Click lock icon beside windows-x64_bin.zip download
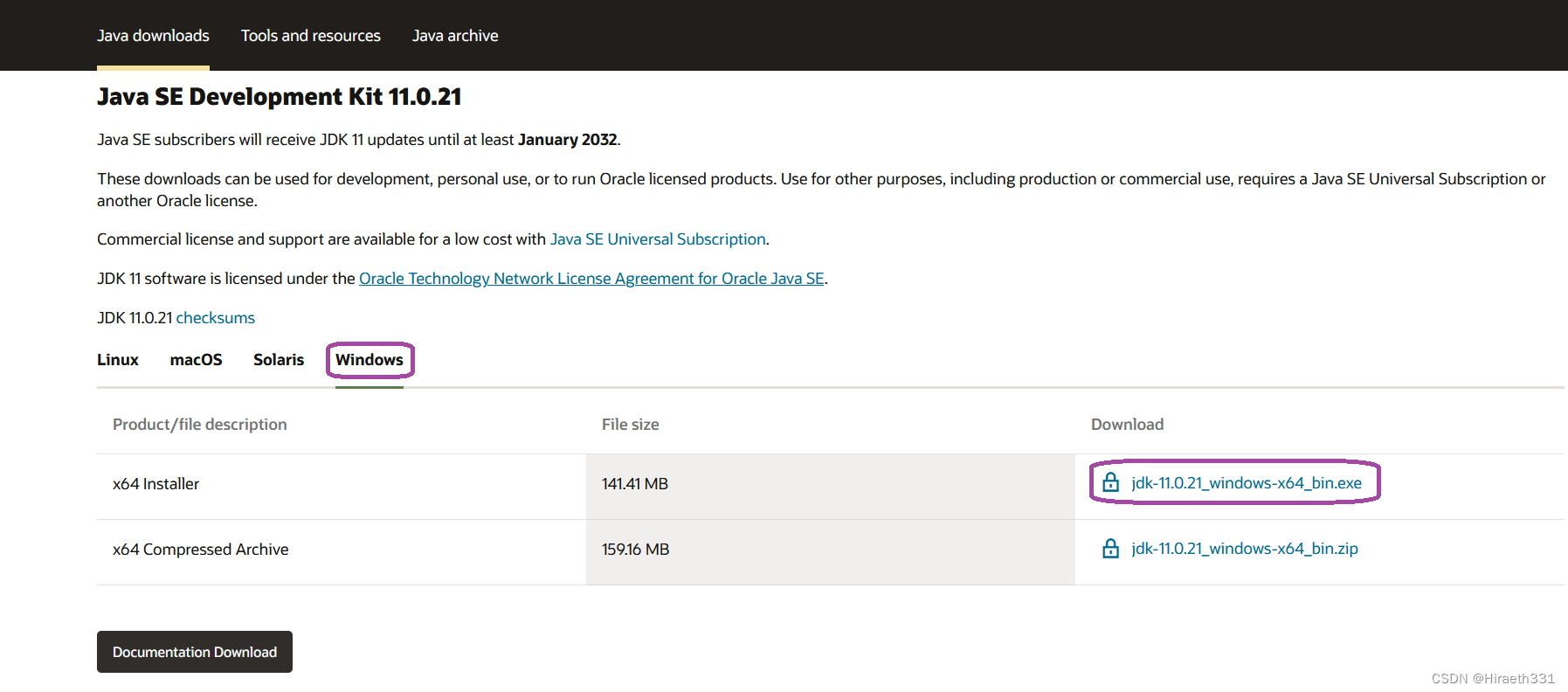The image size is (1568, 692). click(x=1110, y=548)
